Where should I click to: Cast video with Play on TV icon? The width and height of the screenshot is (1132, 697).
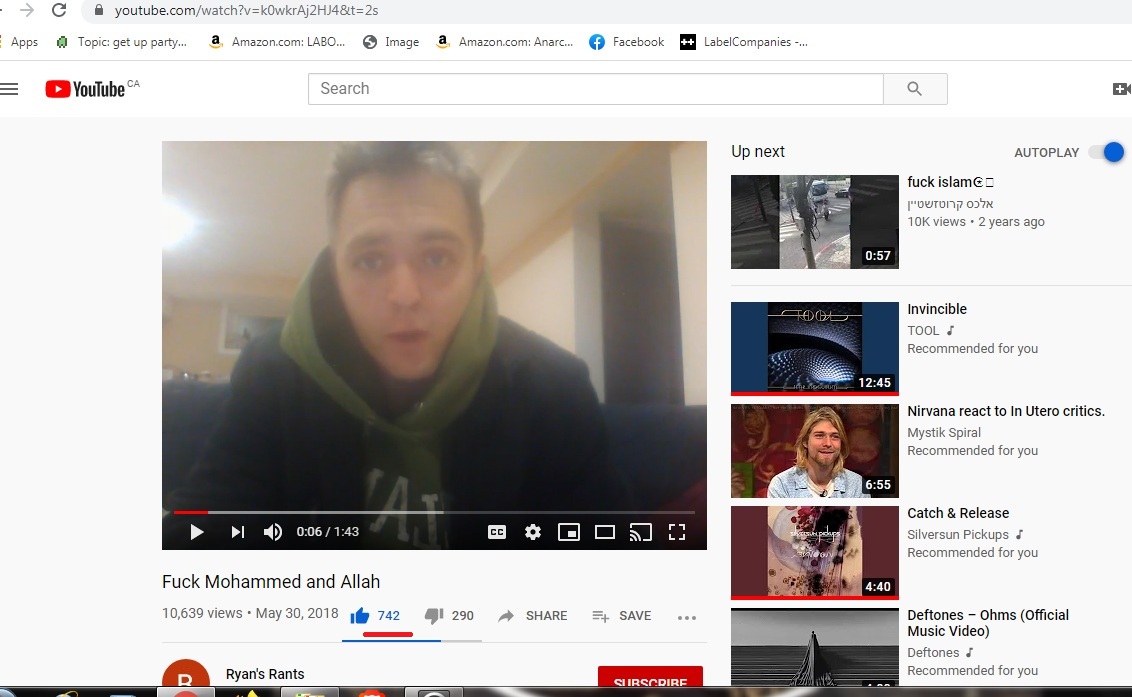(640, 532)
